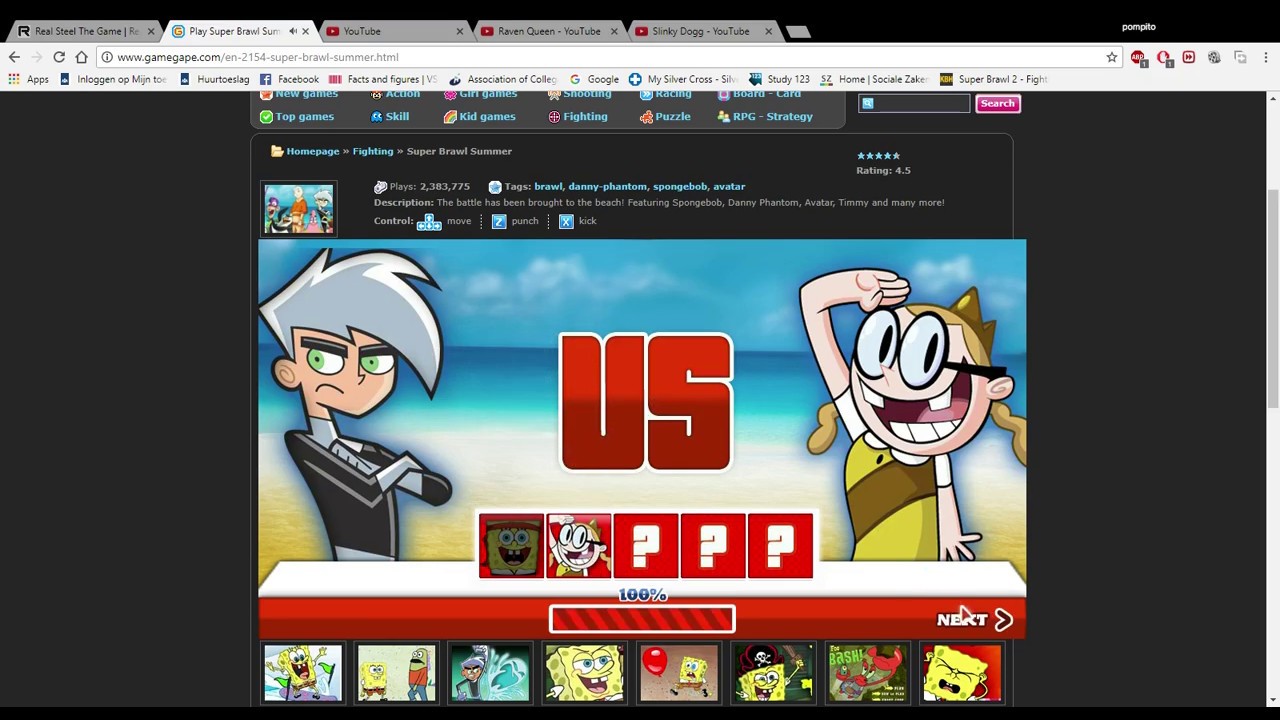Image resolution: width=1280 pixels, height=720 pixels.
Task: Select the third question mark fighter slot
Action: coord(780,546)
